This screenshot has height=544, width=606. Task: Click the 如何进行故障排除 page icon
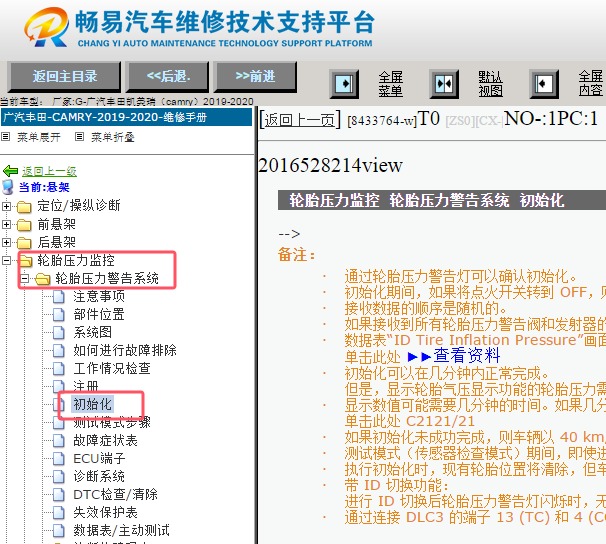[59, 350]
